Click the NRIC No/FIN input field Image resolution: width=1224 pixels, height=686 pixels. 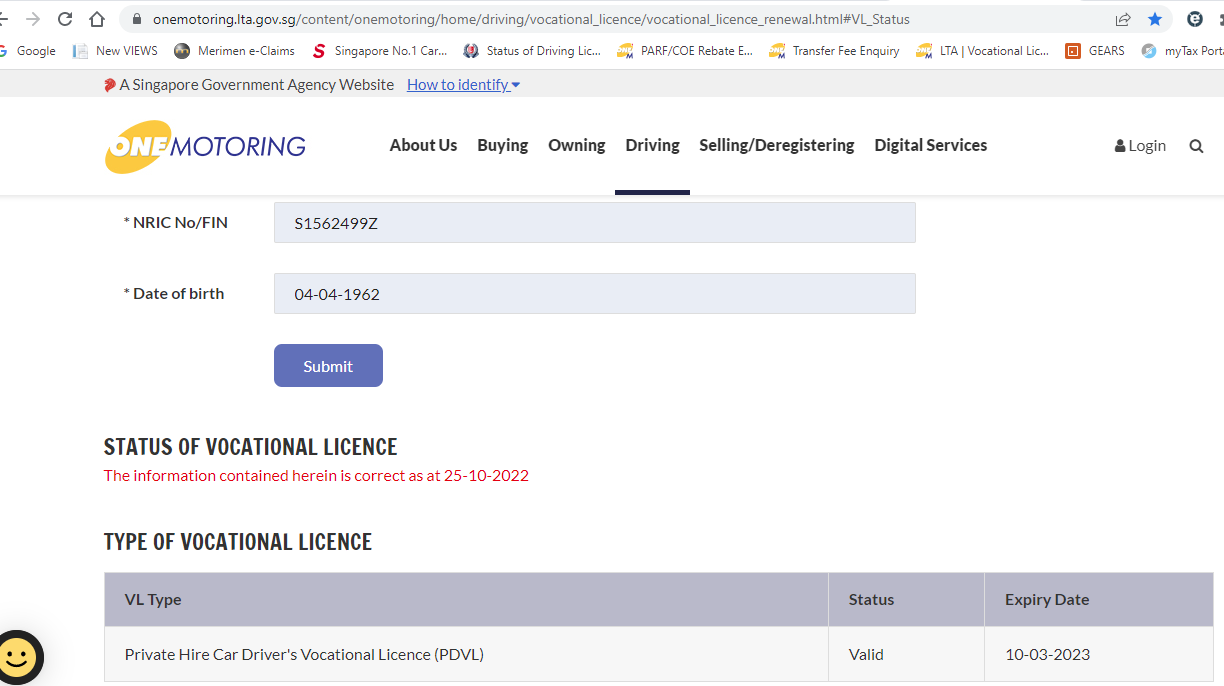(594, 223)
